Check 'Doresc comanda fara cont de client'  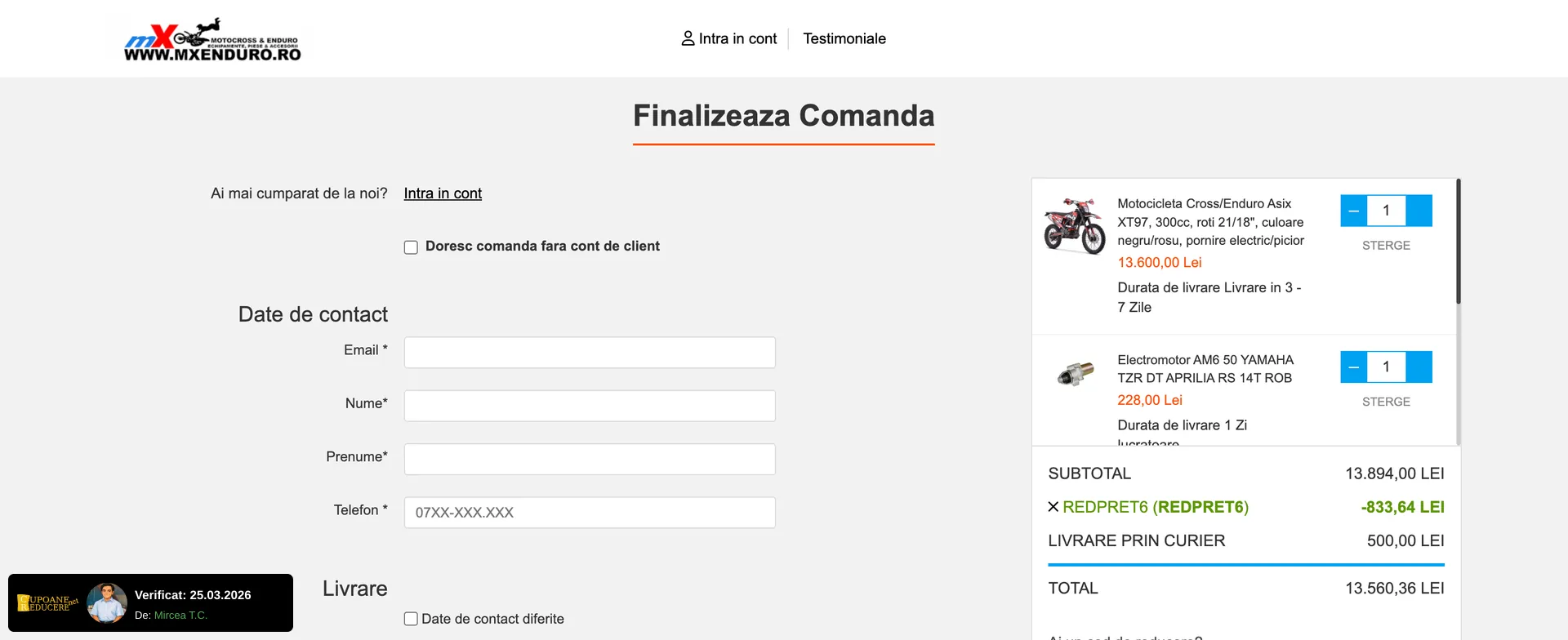[411, 247]
